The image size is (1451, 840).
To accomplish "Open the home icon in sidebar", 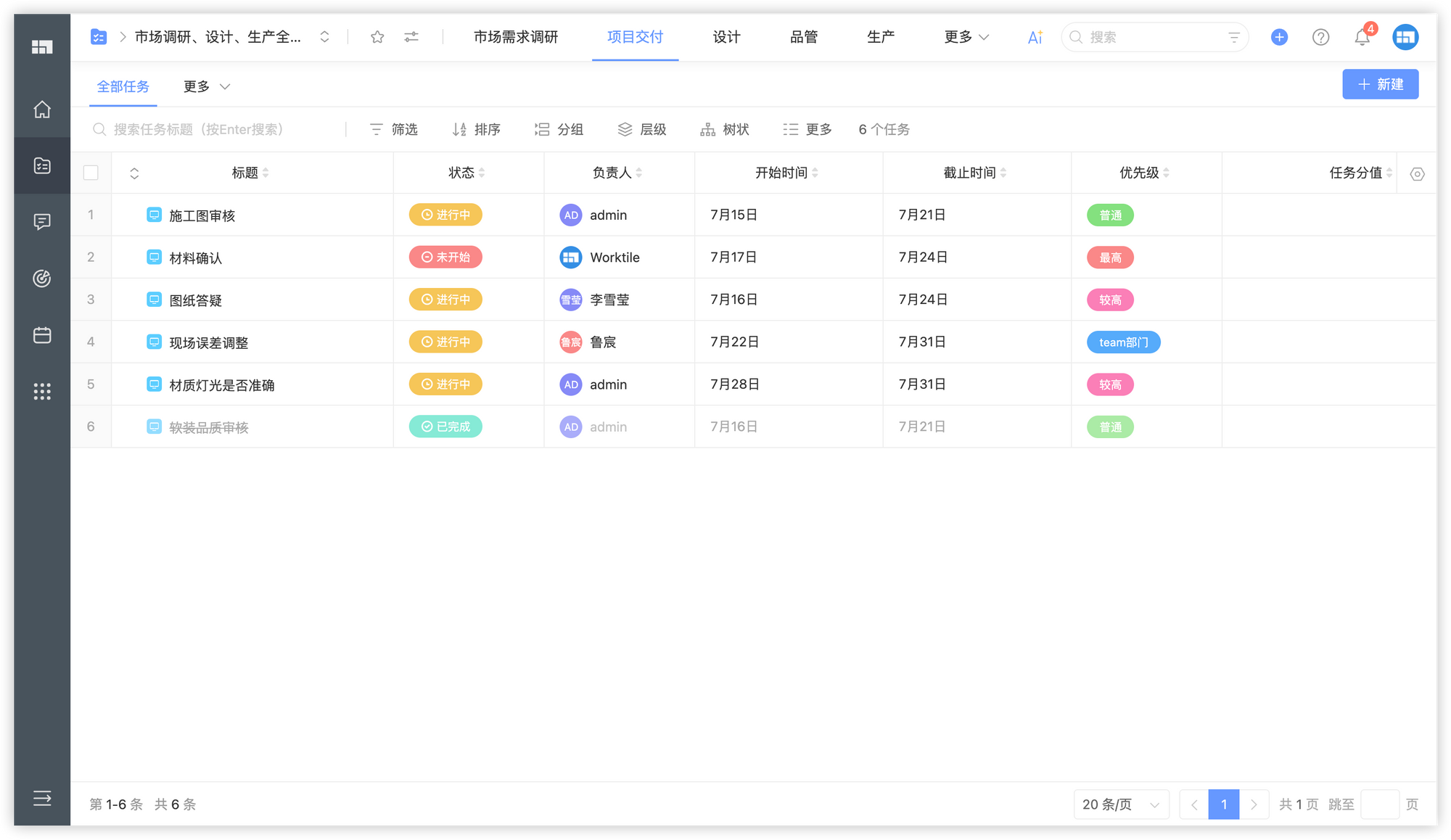I will click(x=42, y=110).
